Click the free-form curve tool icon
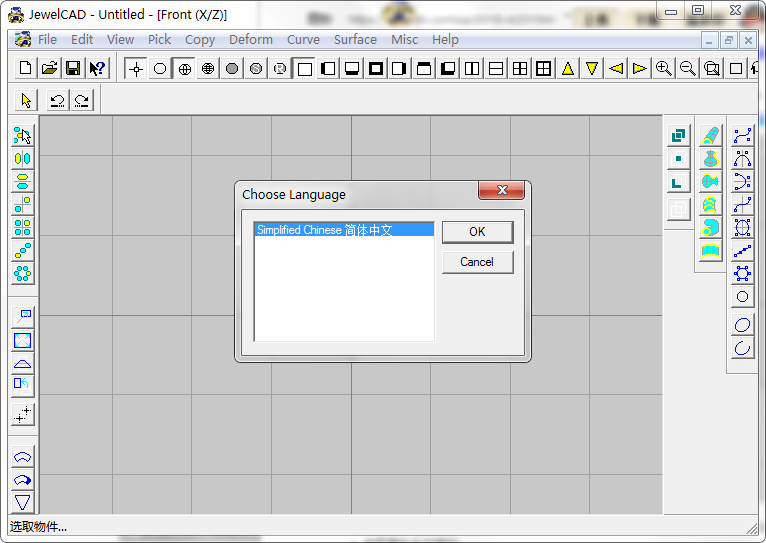The height and width of the screenshot is (543, 766). point(742,136)
